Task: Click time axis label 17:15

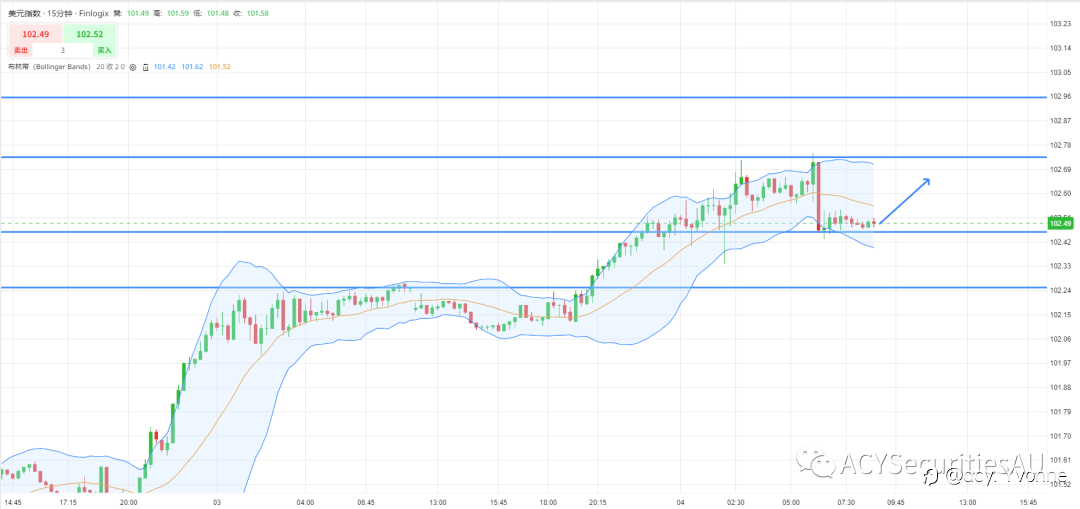Action: 68,502
